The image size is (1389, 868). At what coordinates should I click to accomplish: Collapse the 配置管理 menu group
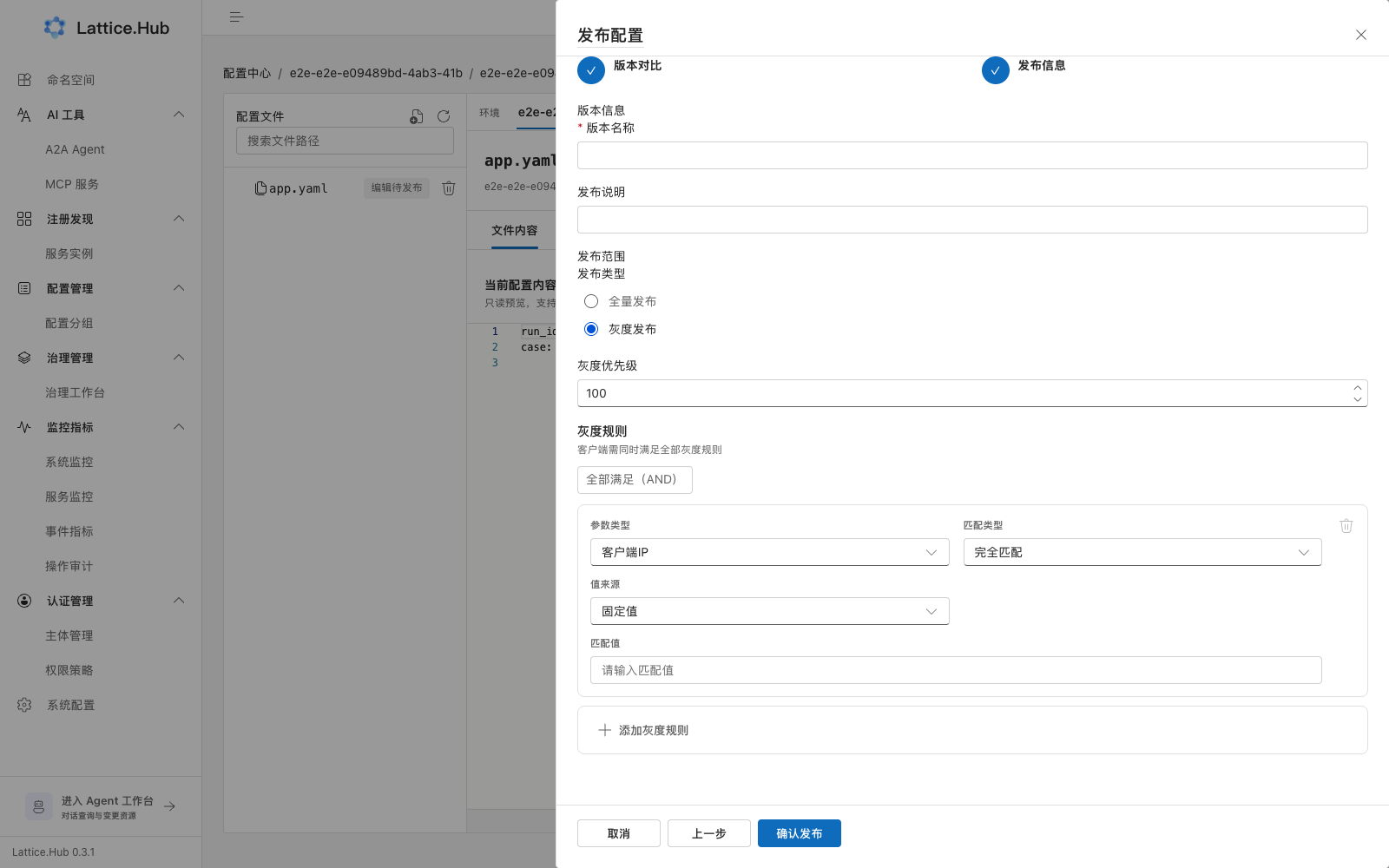179,288
